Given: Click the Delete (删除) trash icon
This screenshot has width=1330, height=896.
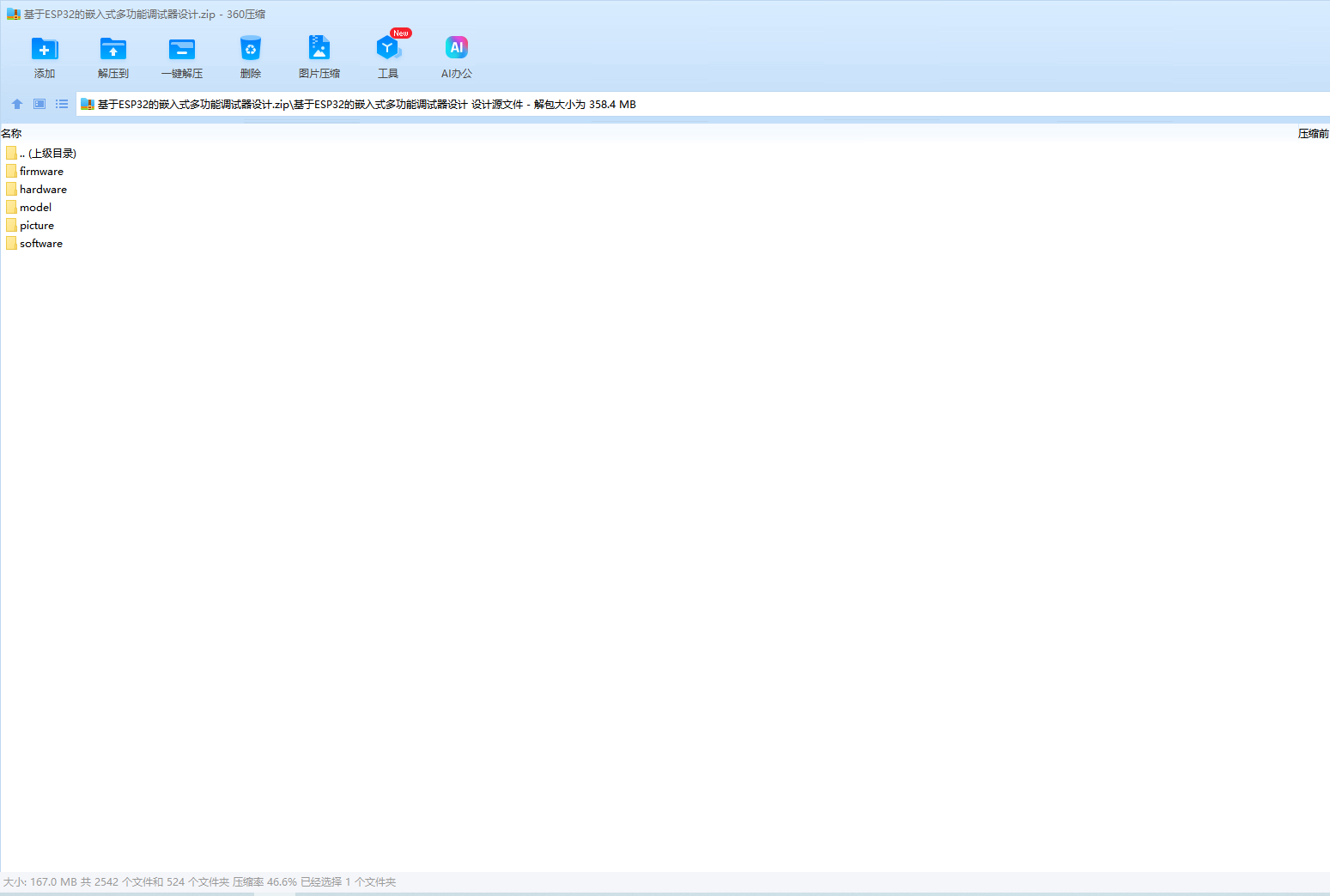Looking at the screenshot, I should click(251, 50).
